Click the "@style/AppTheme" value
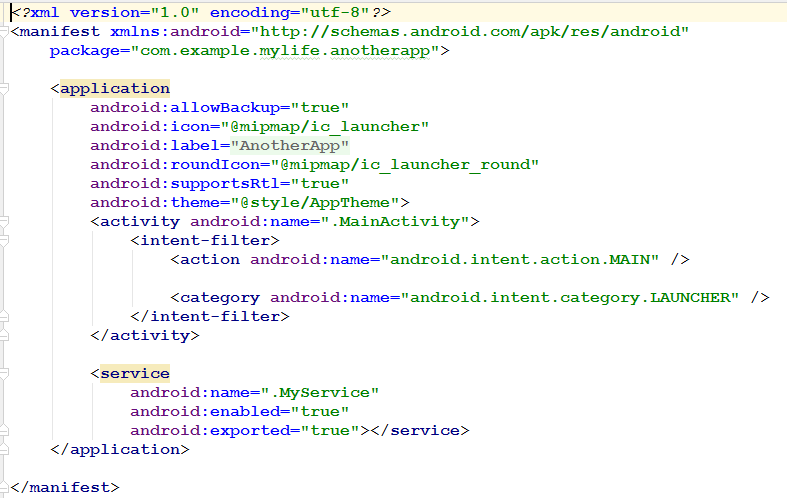Image resolution: width=787 pixels, height=498 pixels. (315, 203)
